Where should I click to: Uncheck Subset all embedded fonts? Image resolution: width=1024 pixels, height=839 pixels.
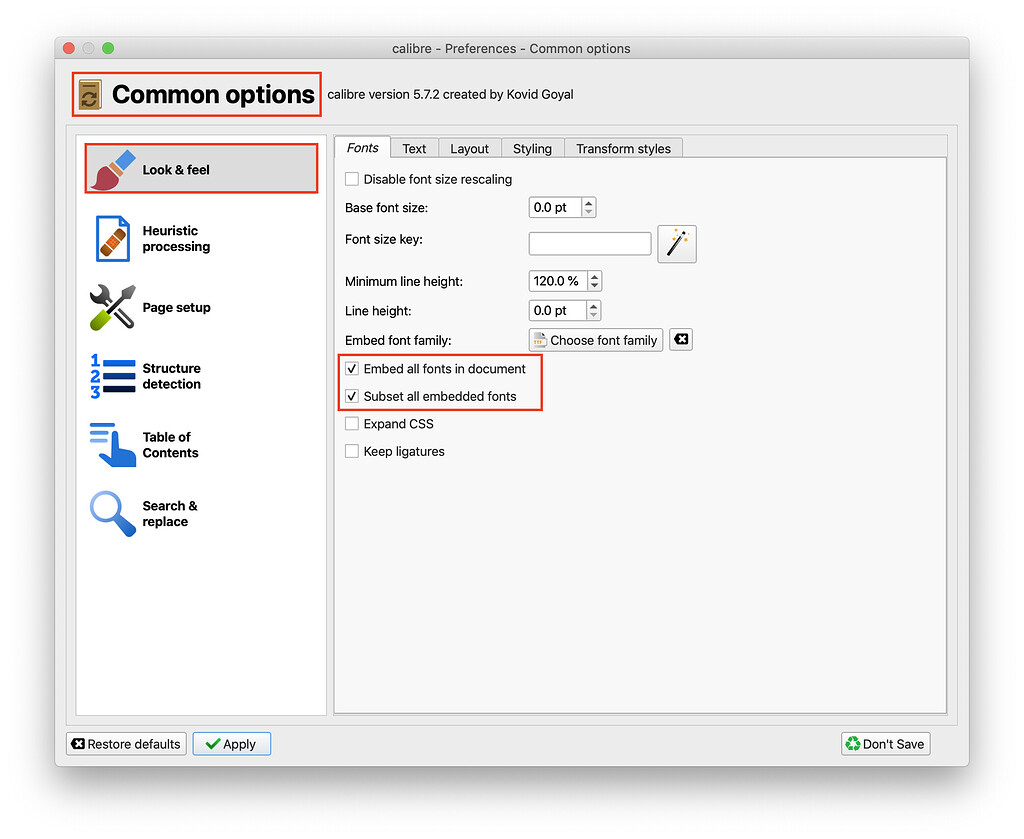(352, 396)
